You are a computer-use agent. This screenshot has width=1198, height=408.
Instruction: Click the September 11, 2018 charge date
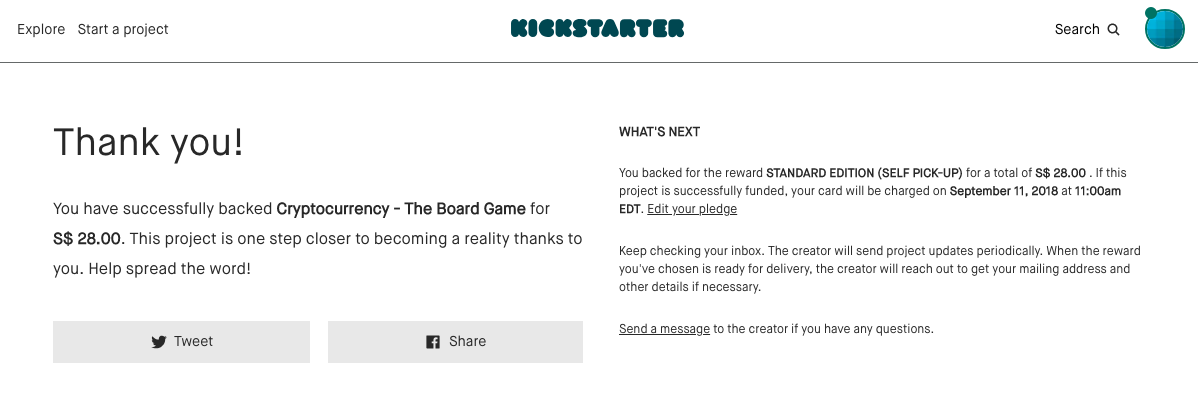(1012, 191)
